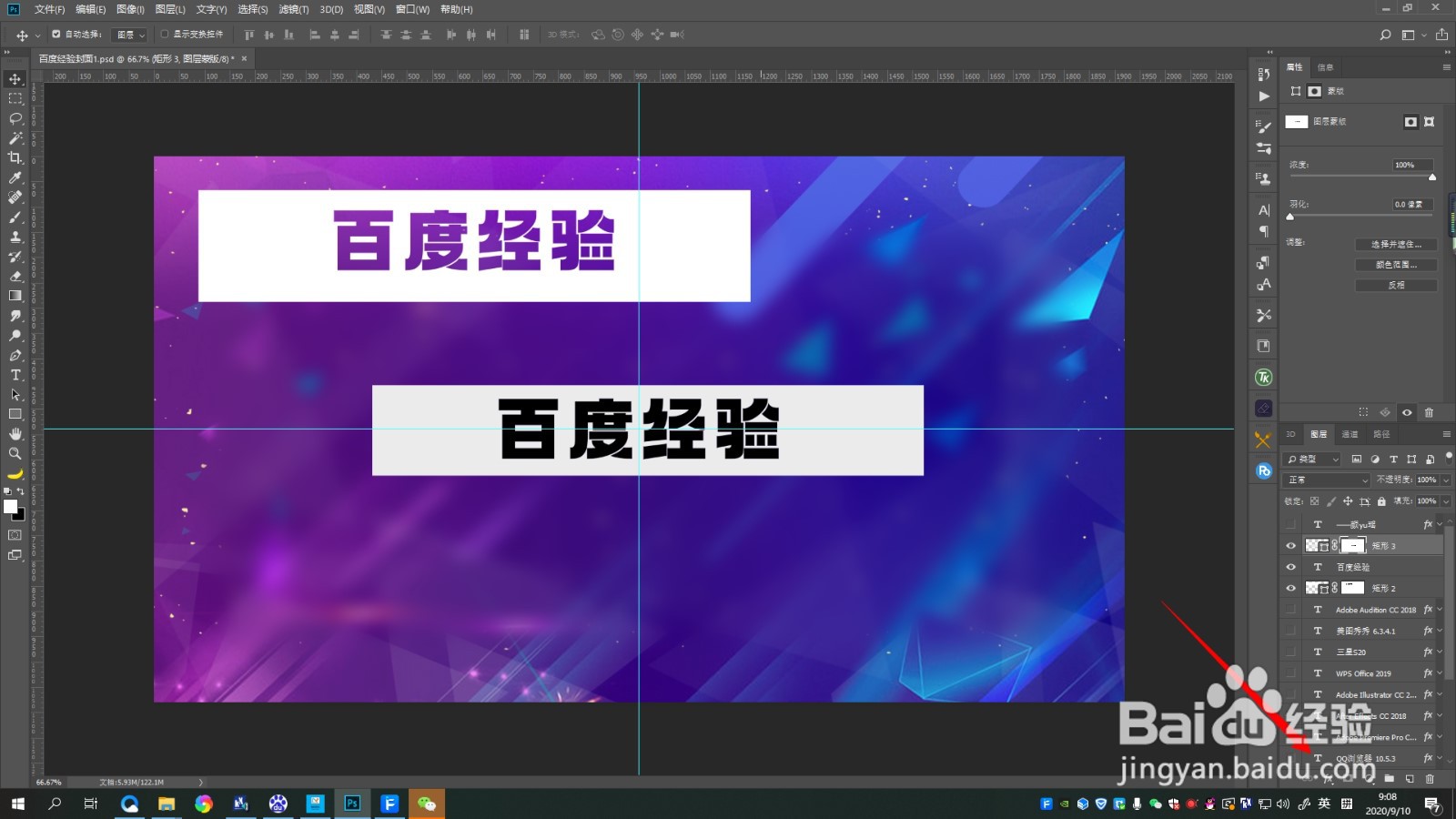Open the blend mode 正常 dropdown
Screen dimensions: 1456x819
click(1328, 480)
